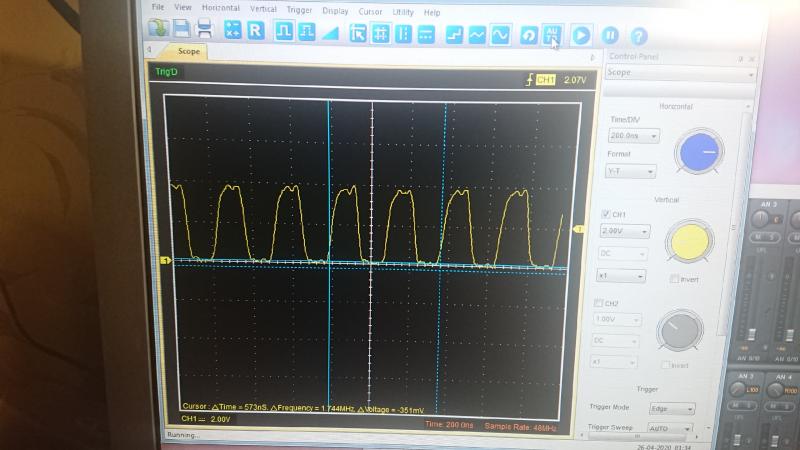Click the Auto set toolbar icon
Screen dimensions: 800x450
click(x=552, y=35)
